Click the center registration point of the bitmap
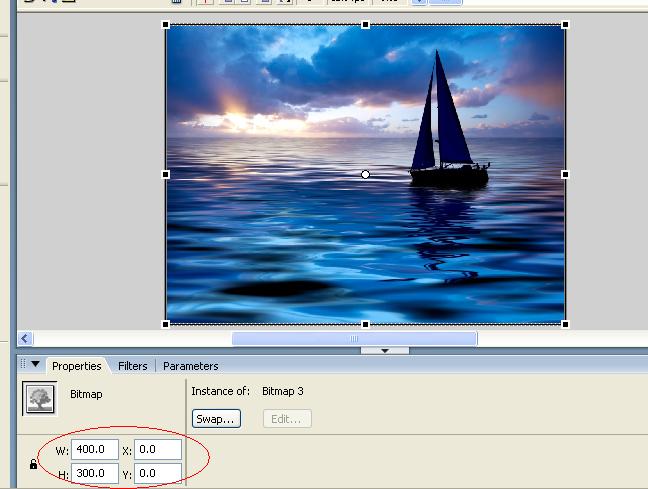This screenshot has height=489, width=648. (365, 174)
